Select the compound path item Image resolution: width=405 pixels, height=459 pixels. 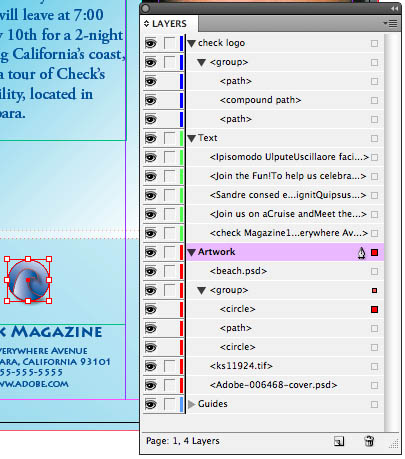pyautogui.click(x=260, y=100)
